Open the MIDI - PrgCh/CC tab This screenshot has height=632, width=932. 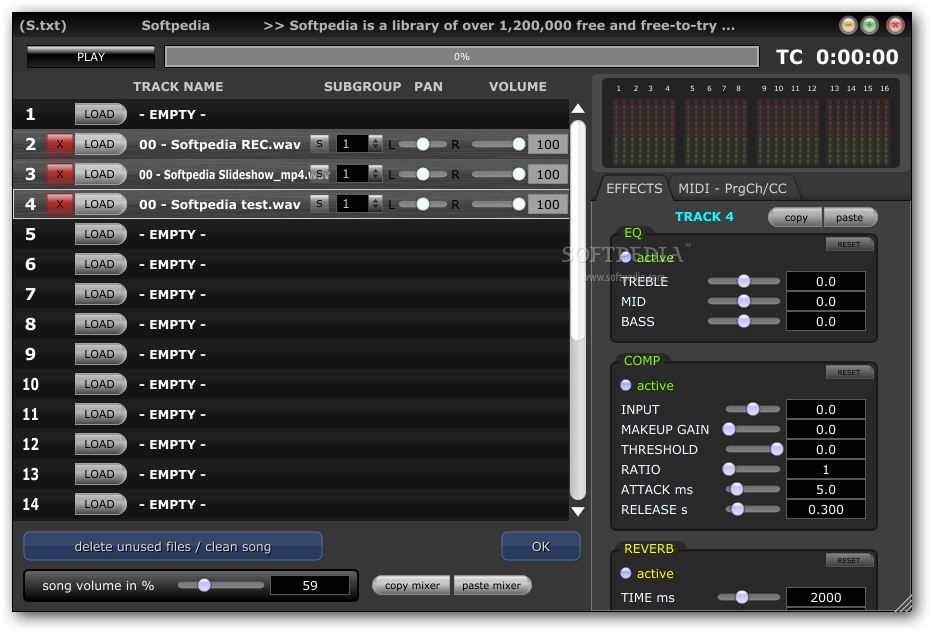pos(732,188)
